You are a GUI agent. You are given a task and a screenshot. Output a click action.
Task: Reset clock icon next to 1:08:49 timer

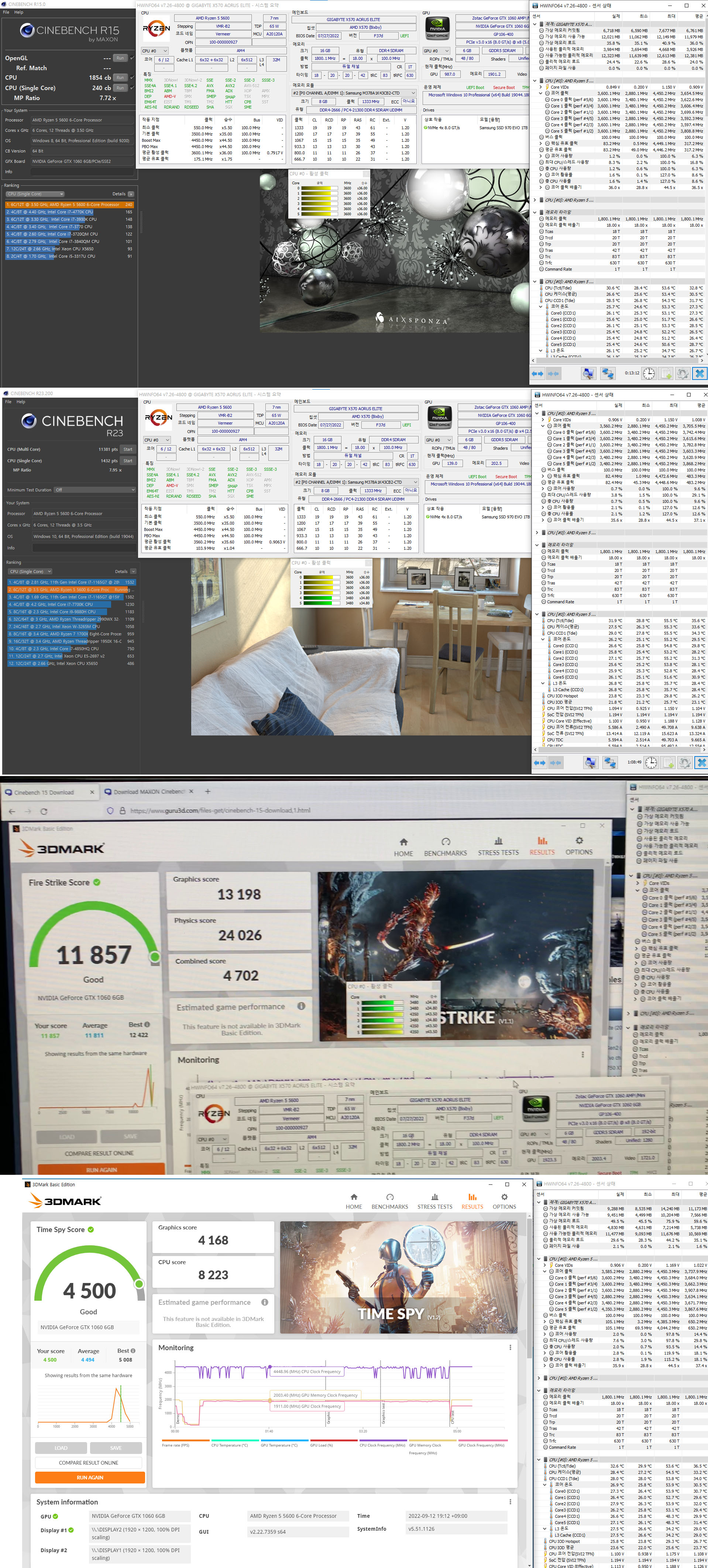click(651, 762)
